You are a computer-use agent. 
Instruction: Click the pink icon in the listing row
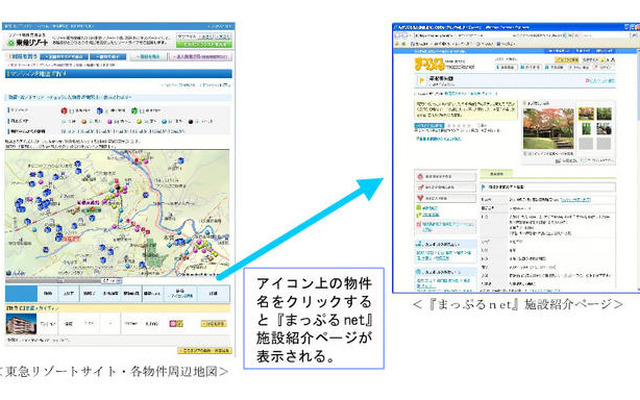coord(173,324)
